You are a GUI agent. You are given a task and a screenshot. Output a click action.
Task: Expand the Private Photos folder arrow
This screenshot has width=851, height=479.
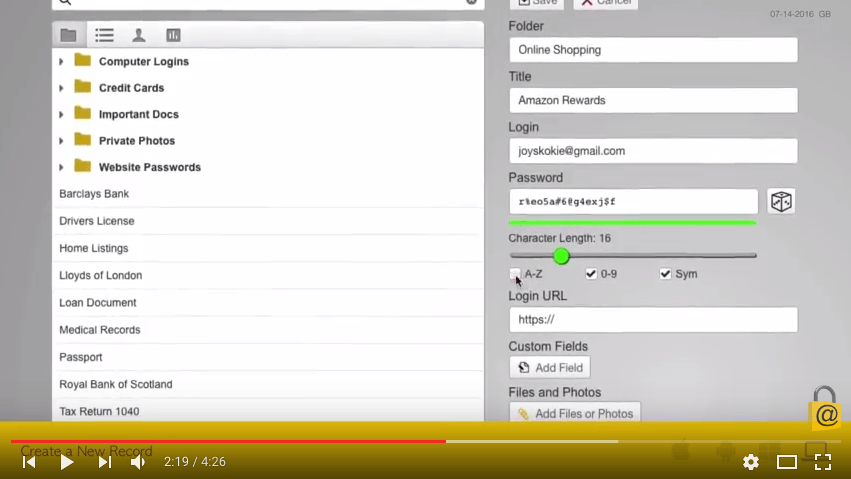point(61,141)
